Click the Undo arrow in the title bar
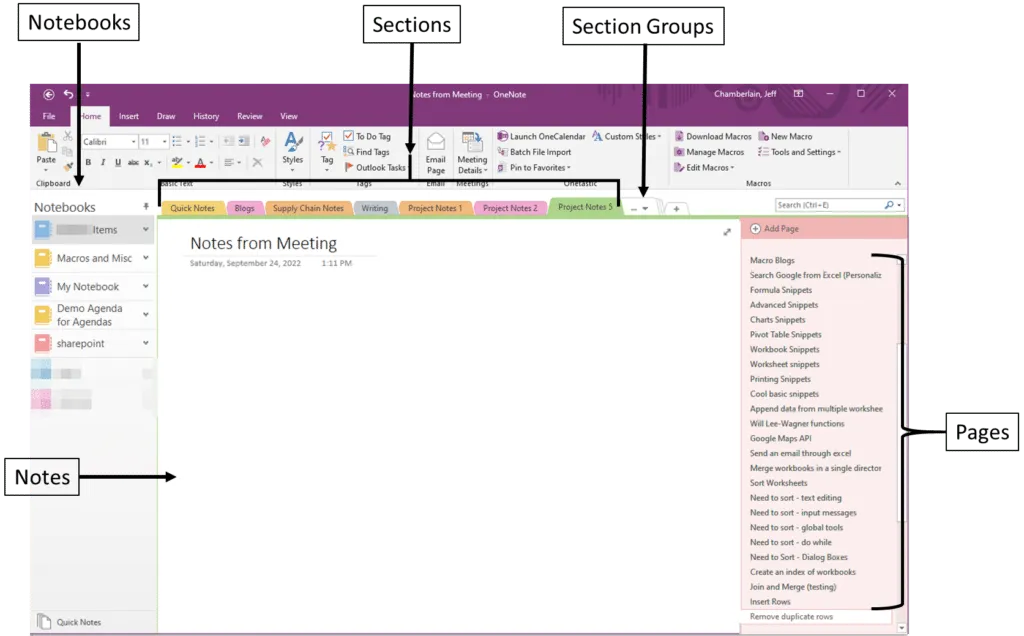This screenshot has height=636, width=1024. click(68, 94)
